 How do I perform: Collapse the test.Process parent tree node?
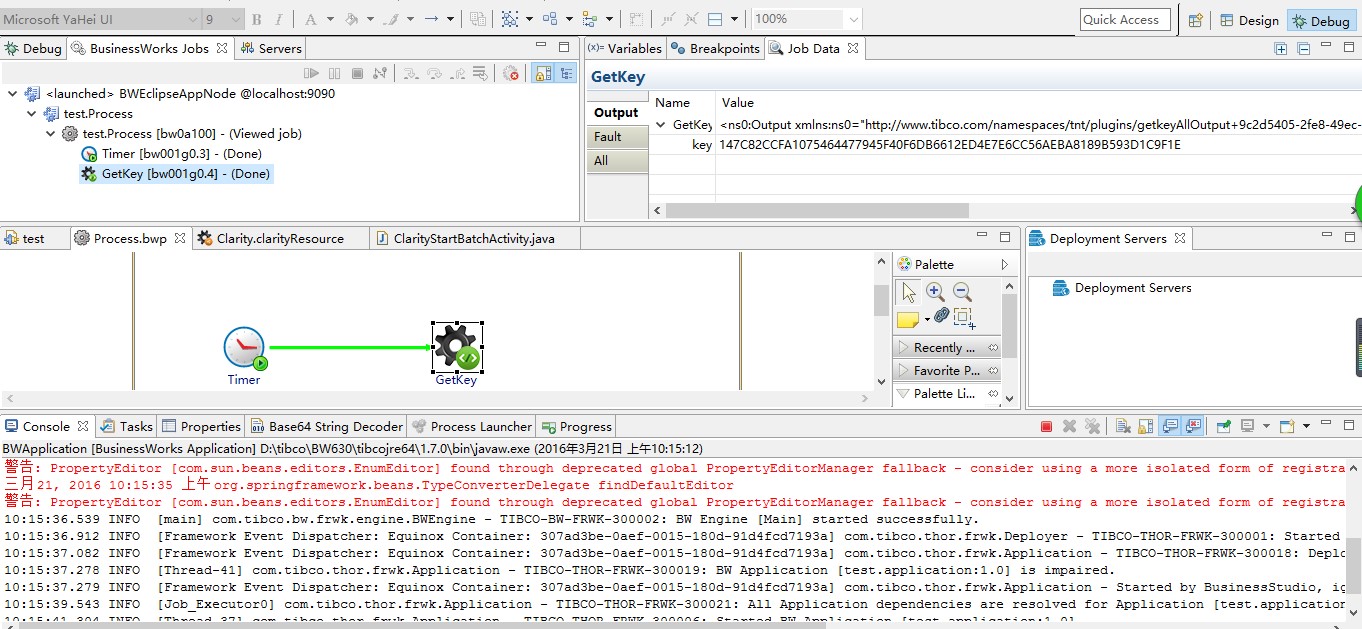(32, 113)
